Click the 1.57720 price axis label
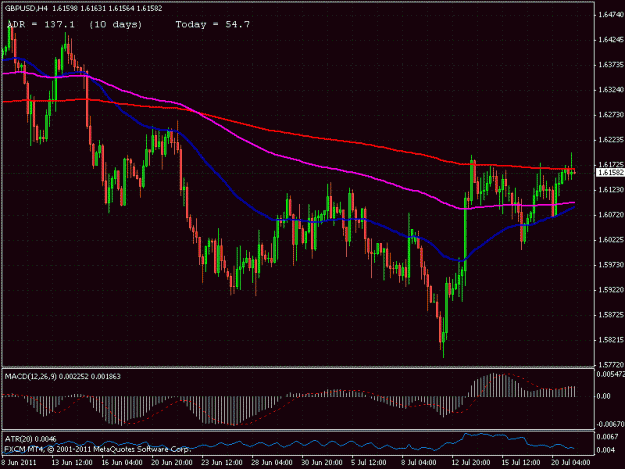The height and width of the screenshot is (469, 625). click(611, 365)
